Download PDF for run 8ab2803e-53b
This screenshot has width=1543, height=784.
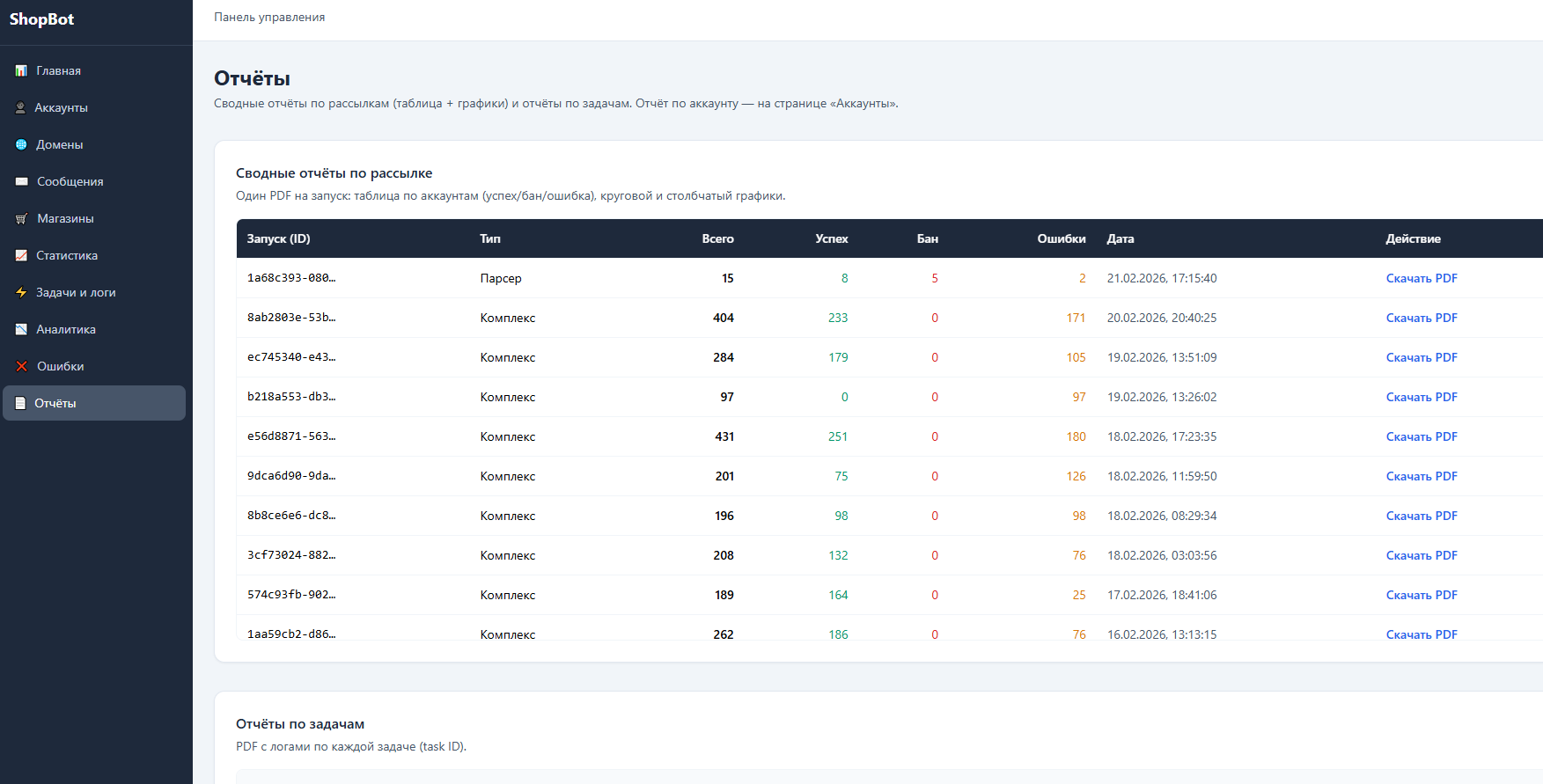(1421, 318)
